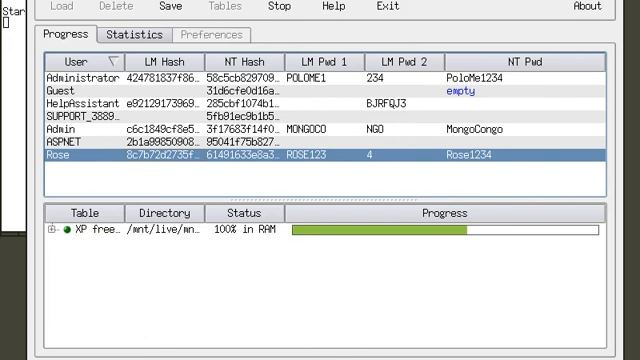
Task: Open the About dialog
Action: tap(587, 6)
